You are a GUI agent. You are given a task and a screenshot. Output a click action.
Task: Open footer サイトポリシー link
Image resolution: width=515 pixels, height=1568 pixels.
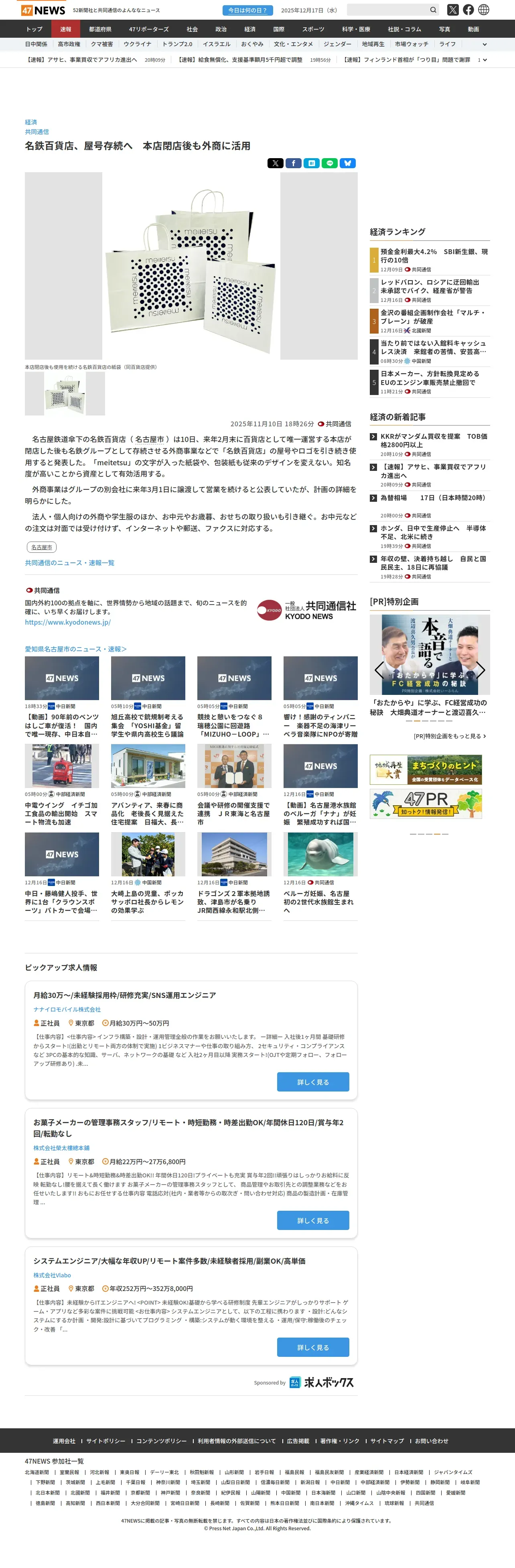(106, 1441)
